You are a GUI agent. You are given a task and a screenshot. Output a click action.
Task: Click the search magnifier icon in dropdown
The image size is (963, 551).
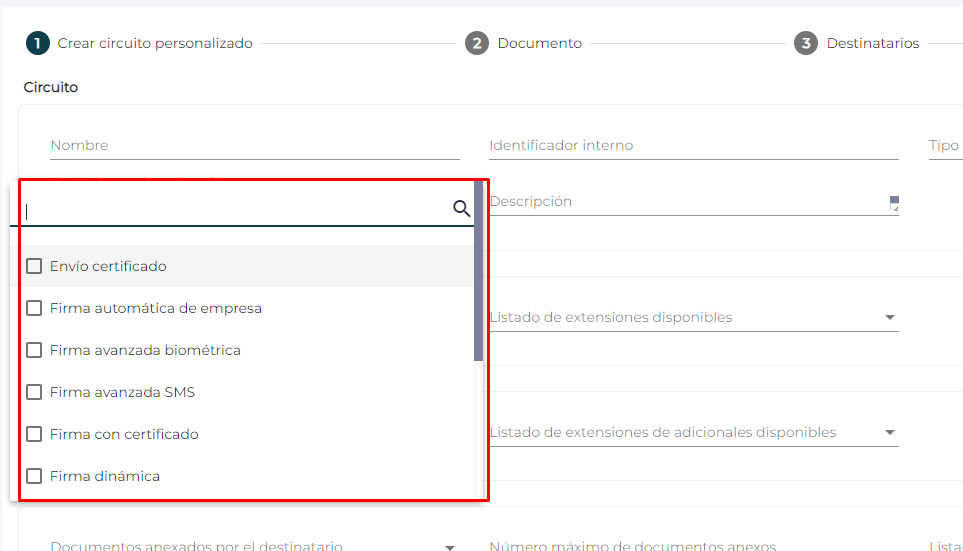click(x=461, y=209)
